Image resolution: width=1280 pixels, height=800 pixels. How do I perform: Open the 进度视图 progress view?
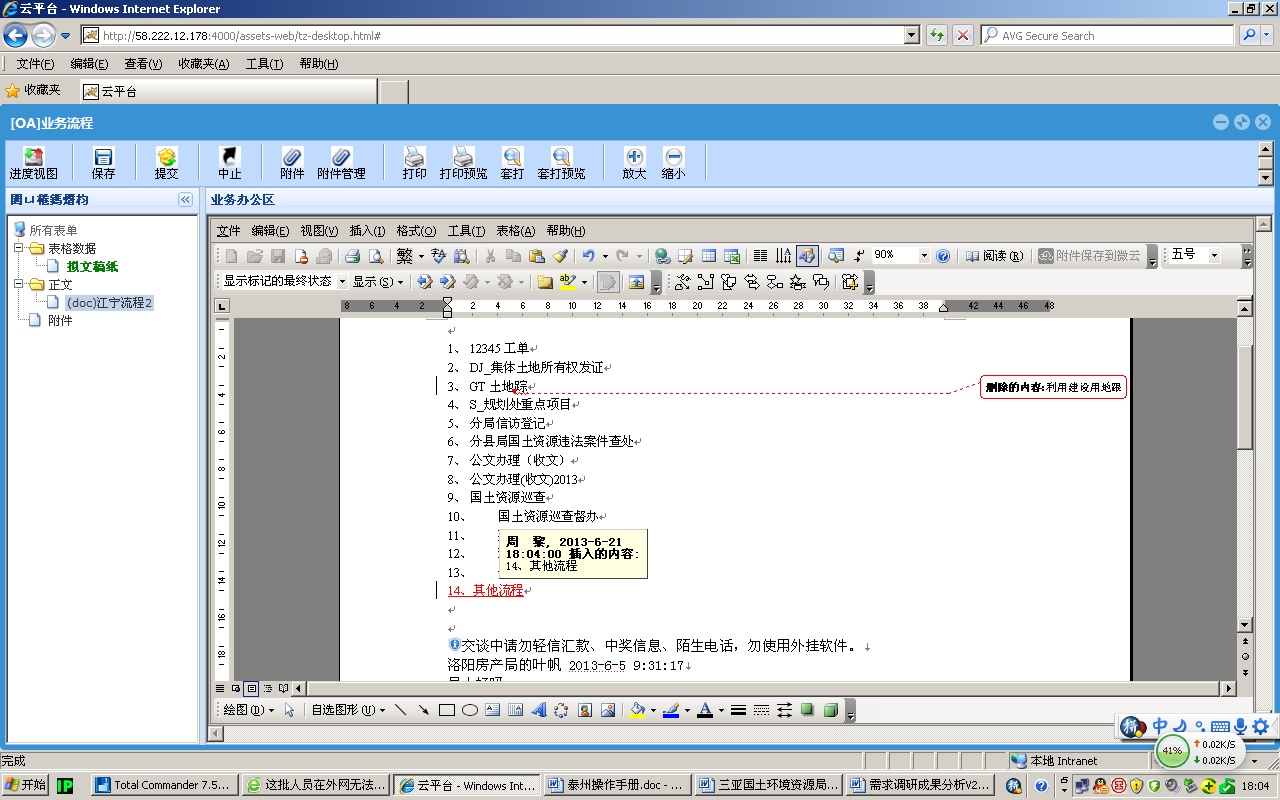(x=34, y=163)
